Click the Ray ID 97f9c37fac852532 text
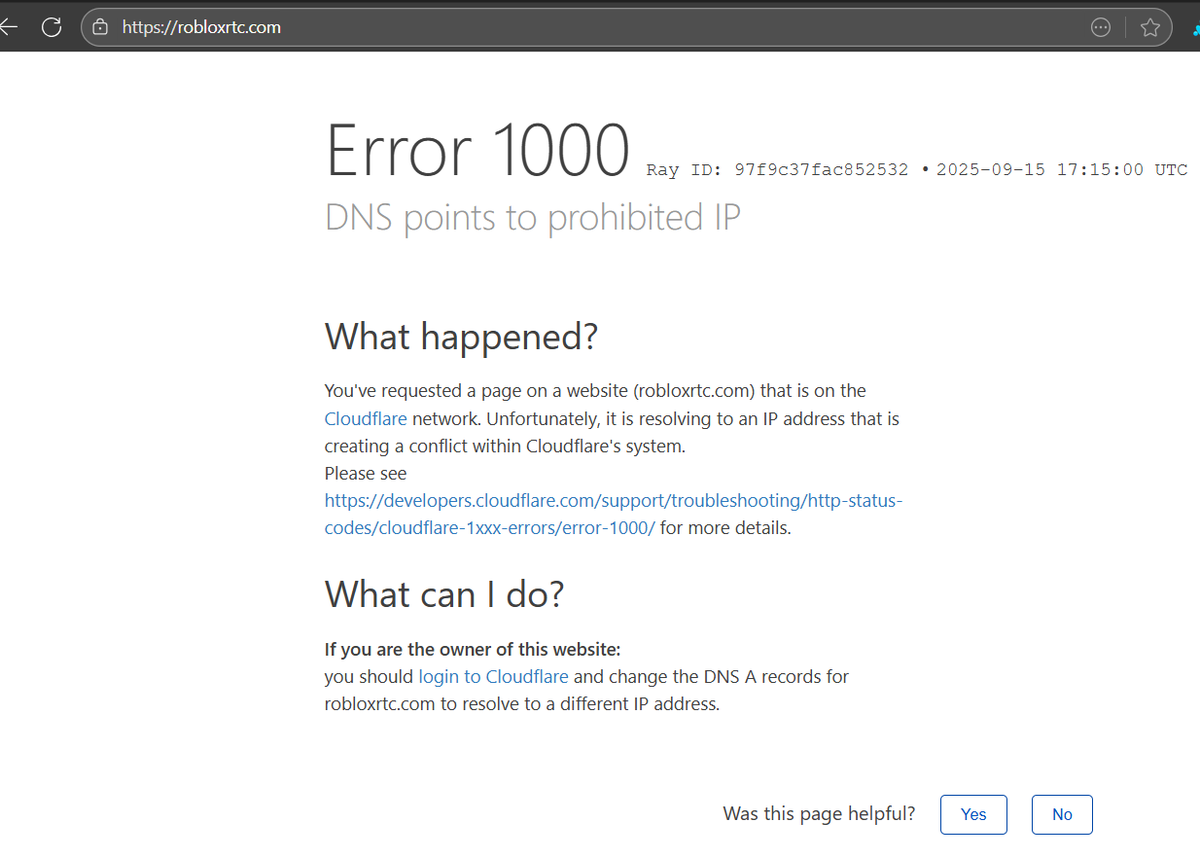Screen dimensions: 1200x858 [x=778, y=170]
